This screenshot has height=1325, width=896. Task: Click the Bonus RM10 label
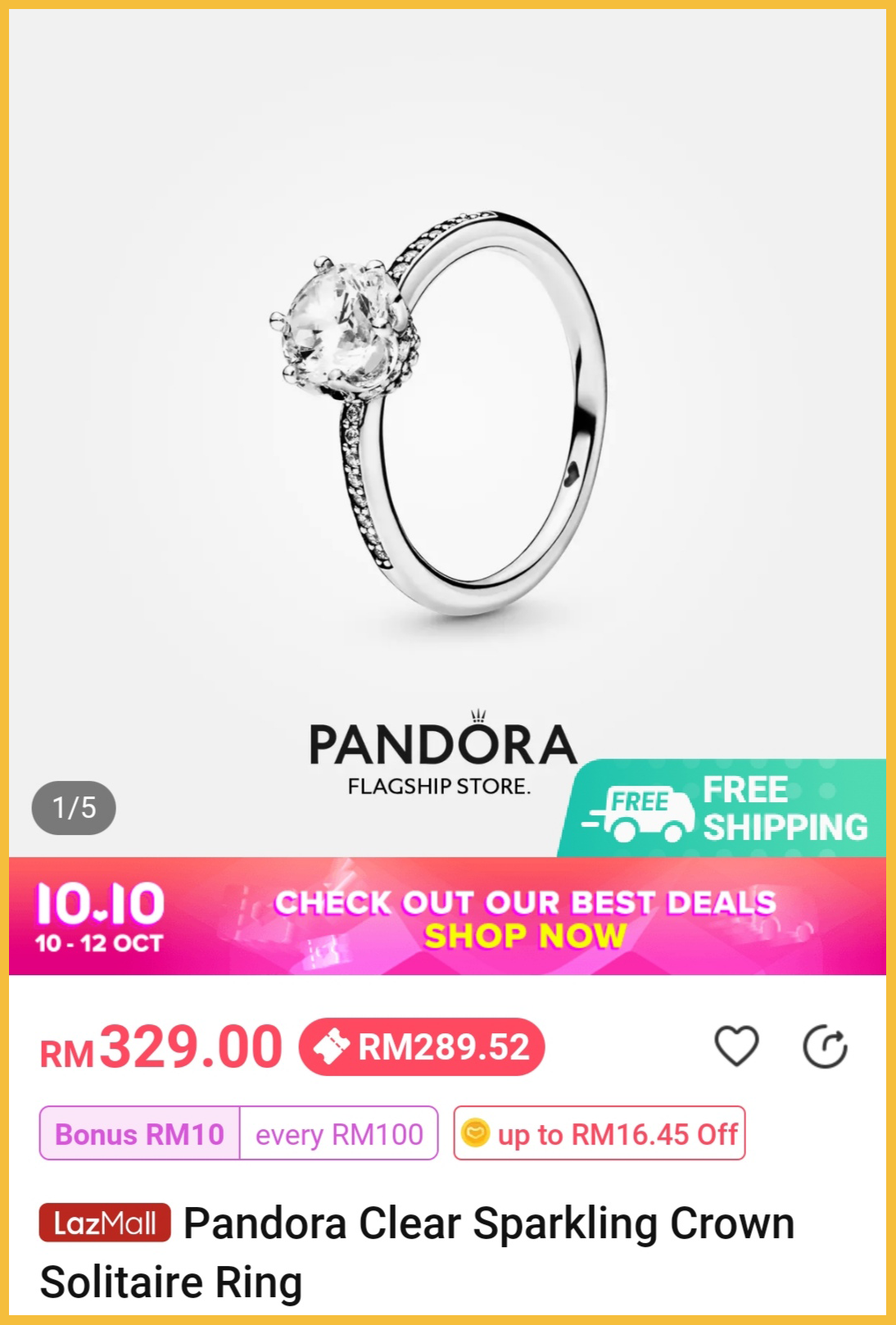139,1134
